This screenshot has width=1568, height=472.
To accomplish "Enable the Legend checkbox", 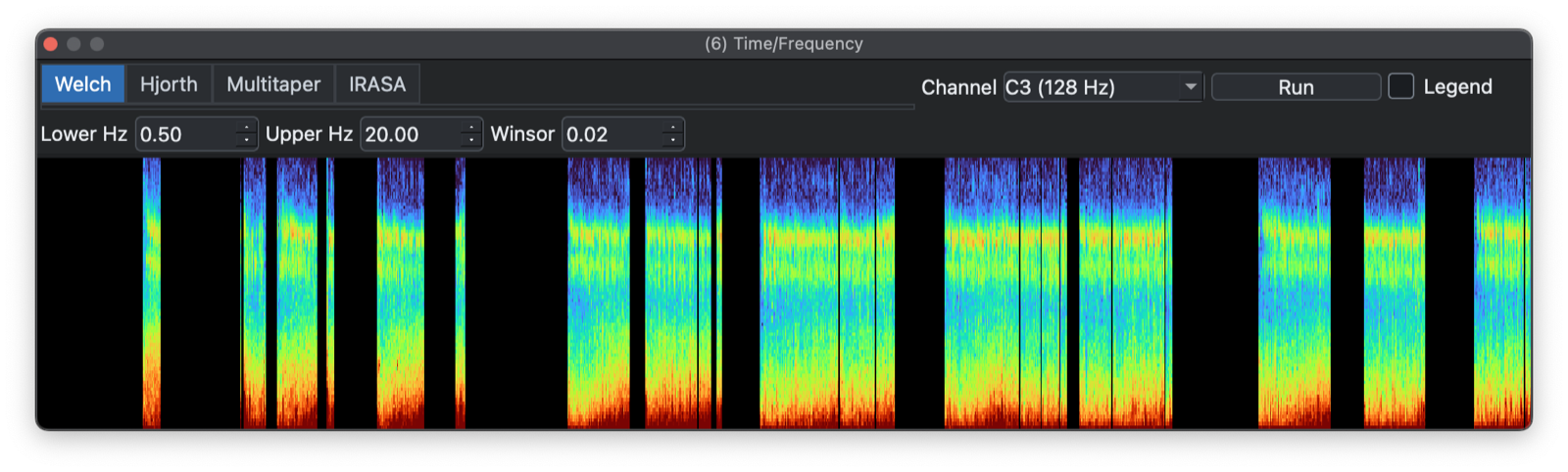I will point(1401,86).
